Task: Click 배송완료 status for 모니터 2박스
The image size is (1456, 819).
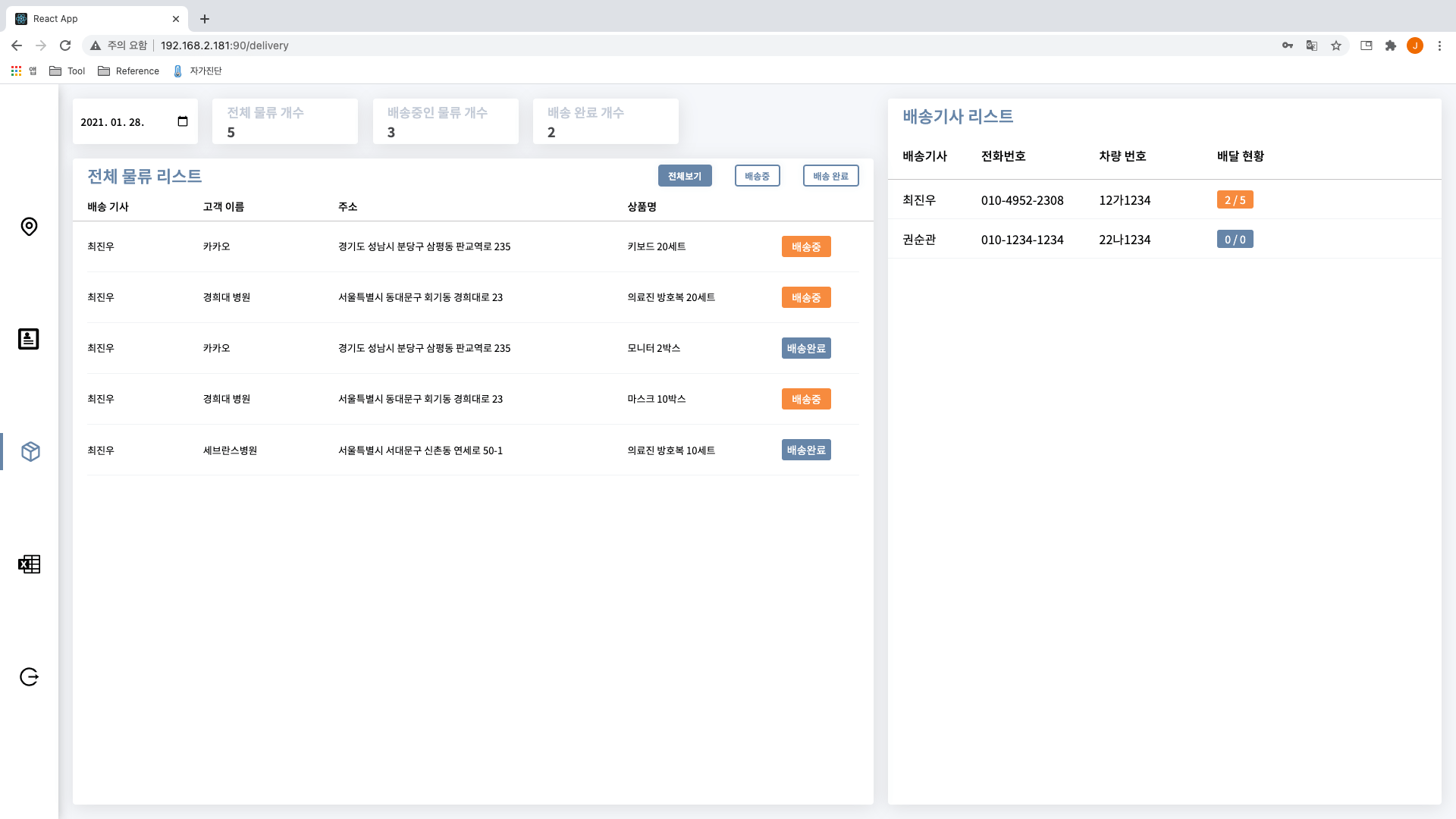Action: (806, 348)
